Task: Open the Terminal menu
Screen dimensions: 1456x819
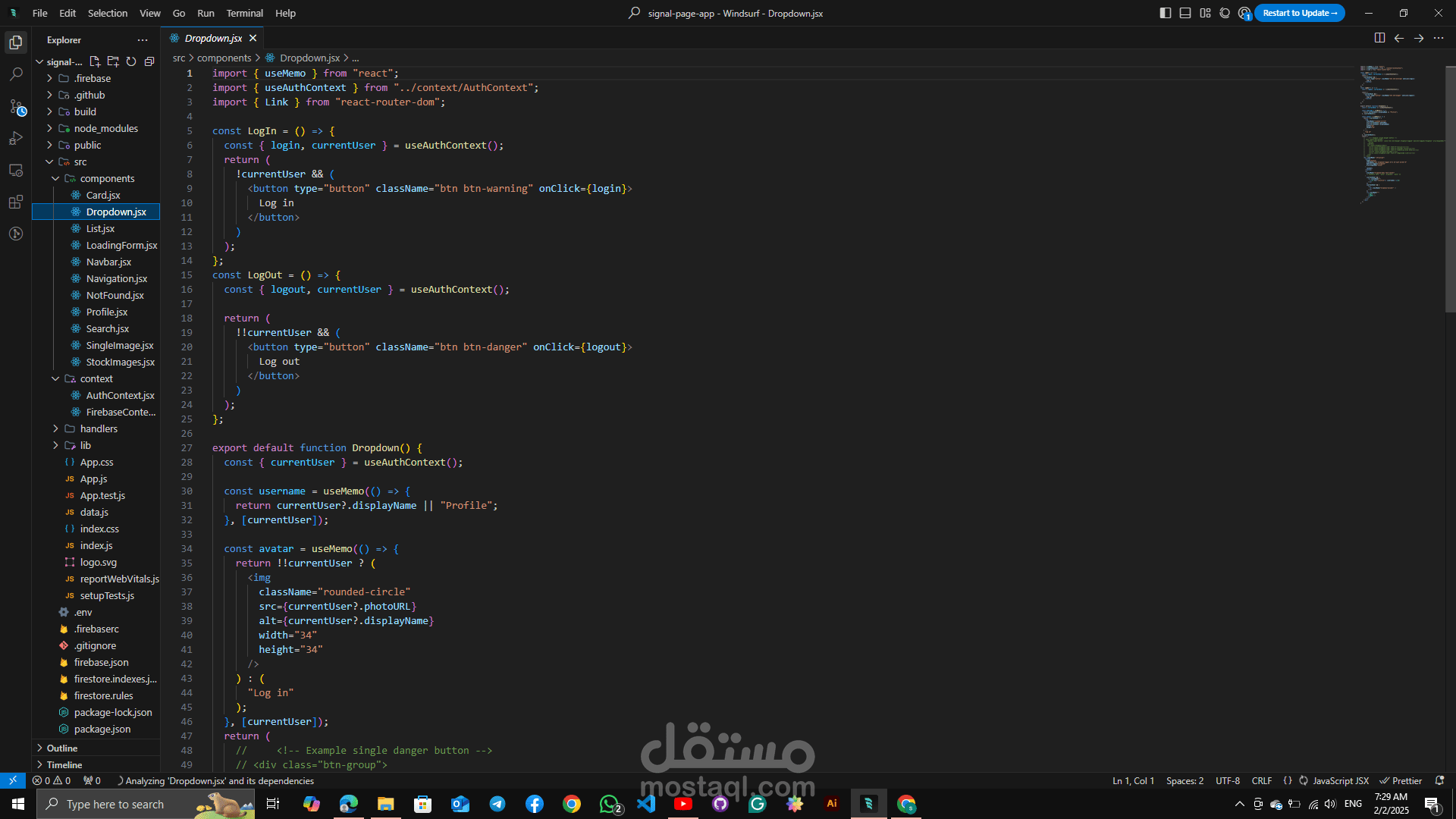Action: [244, 13]
